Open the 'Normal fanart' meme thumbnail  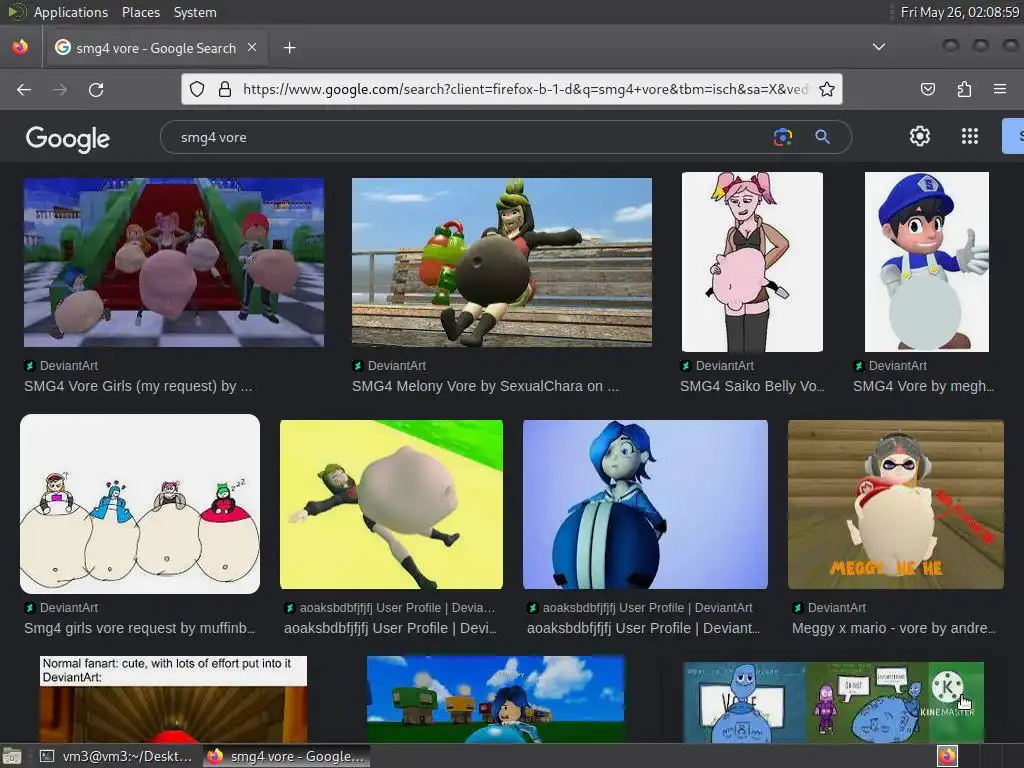[x=173, y=699]
